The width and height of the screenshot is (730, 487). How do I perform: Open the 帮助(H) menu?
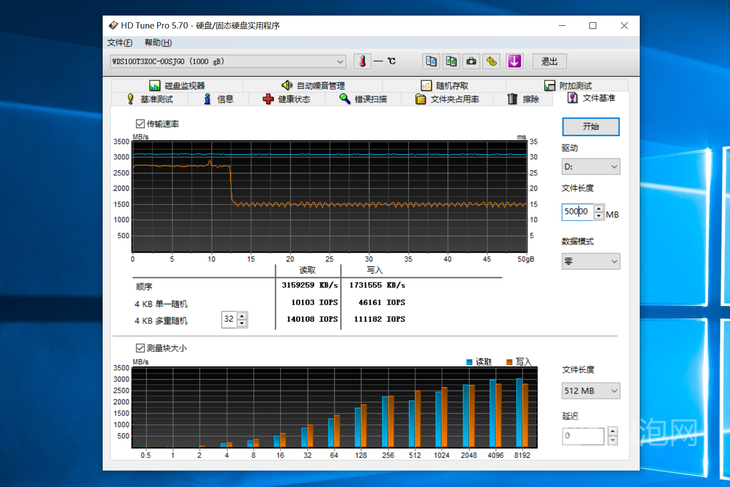tap(158, 43)
